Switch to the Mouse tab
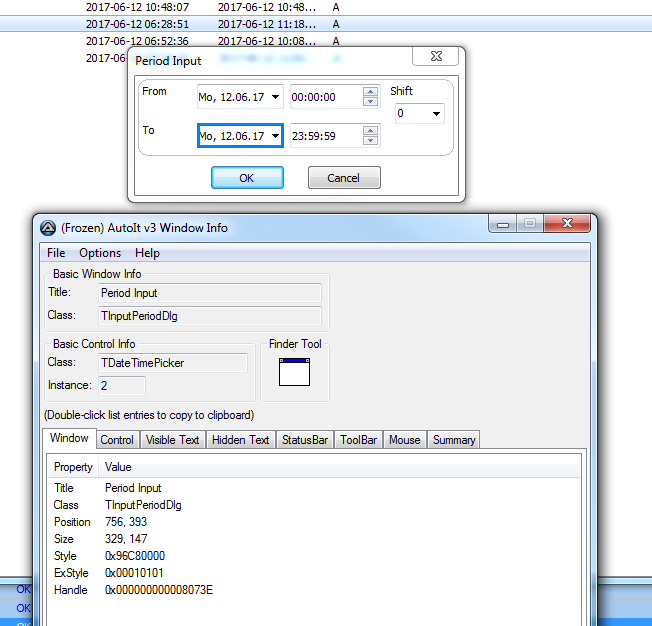This screenshot has height=626, width=652. [x=404, y=440]
